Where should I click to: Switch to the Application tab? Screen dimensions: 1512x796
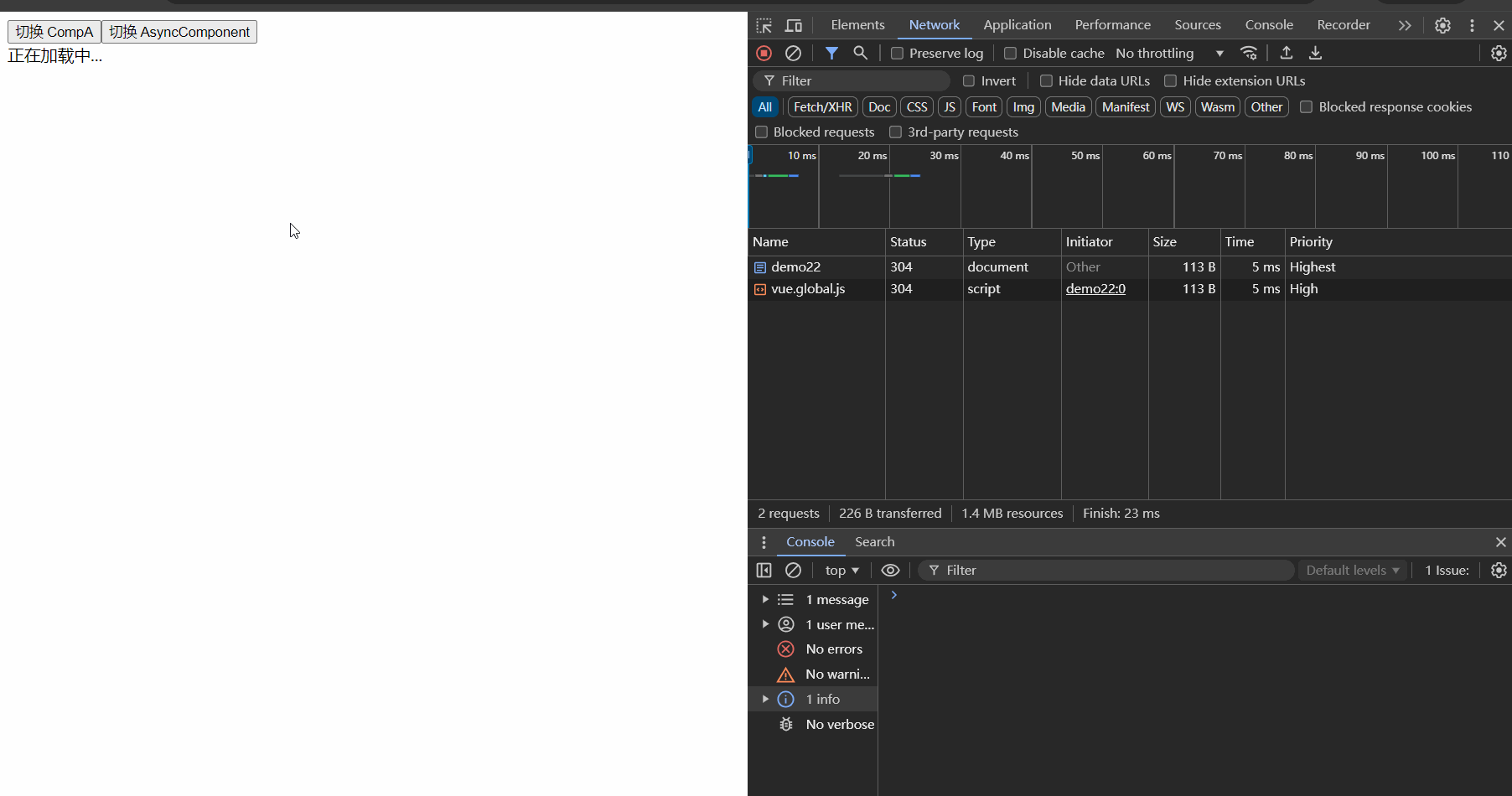pyautogui.click(x=1017, y=25)
